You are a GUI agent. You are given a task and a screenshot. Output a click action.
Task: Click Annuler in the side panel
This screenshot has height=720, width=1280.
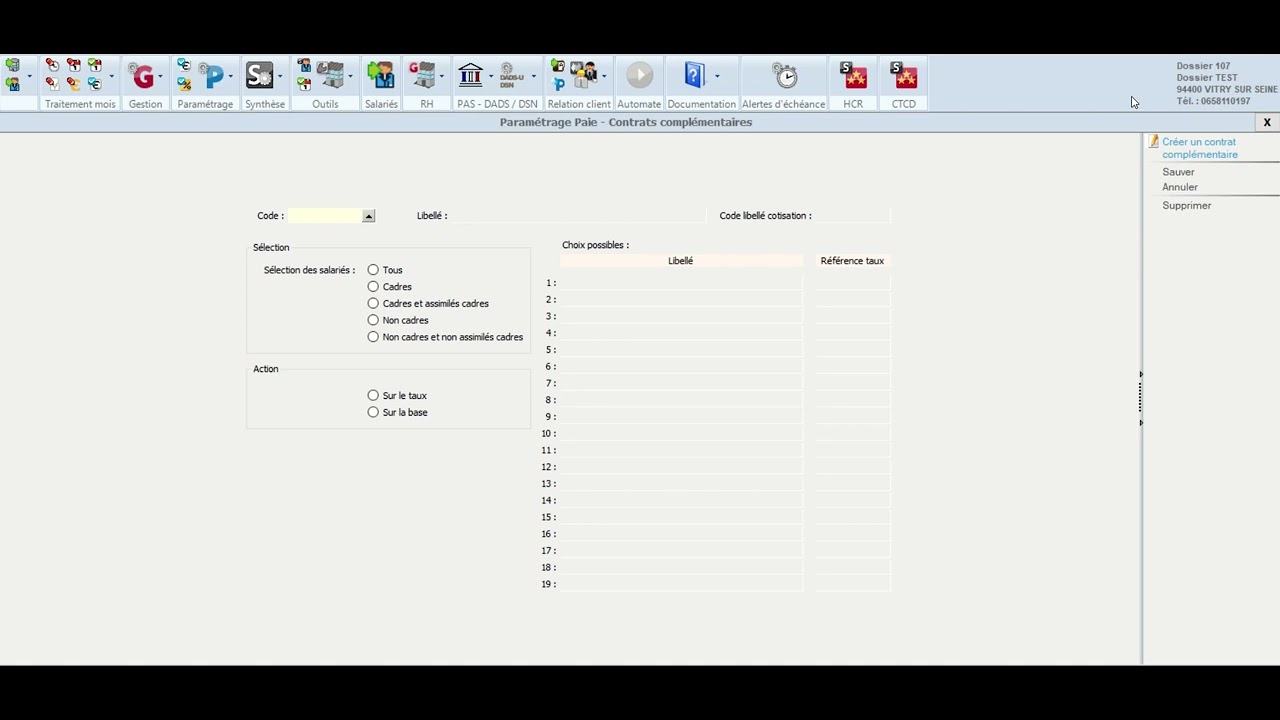click(1180, 187)
